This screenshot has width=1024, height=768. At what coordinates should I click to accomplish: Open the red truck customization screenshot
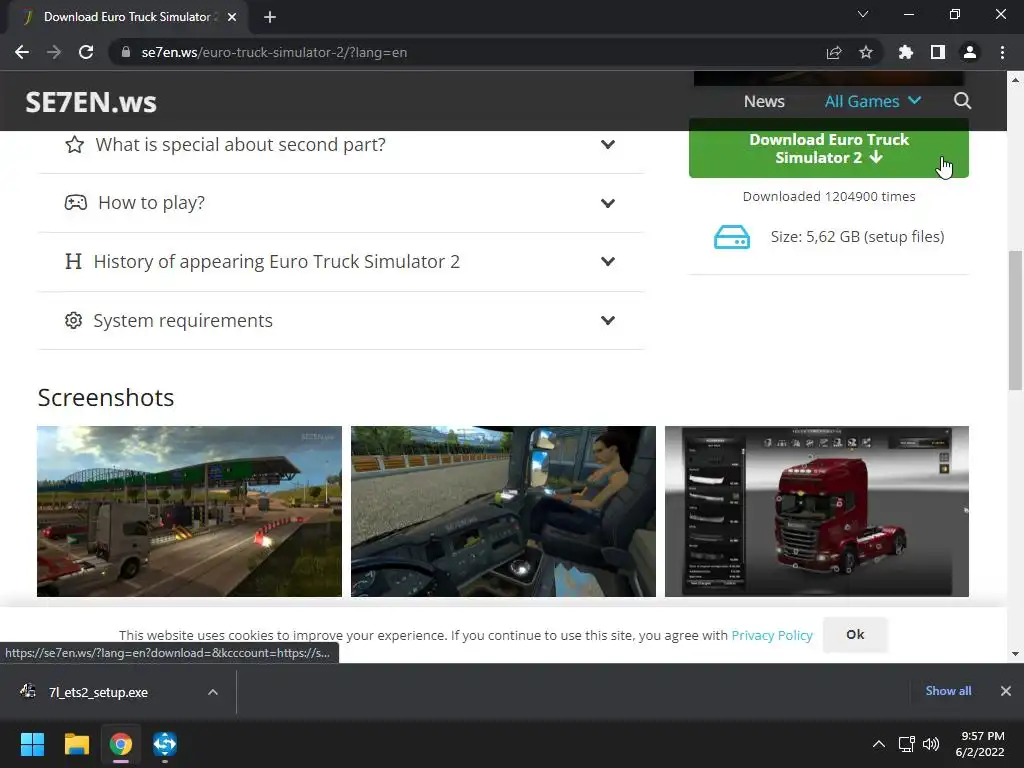pos(816,511)
